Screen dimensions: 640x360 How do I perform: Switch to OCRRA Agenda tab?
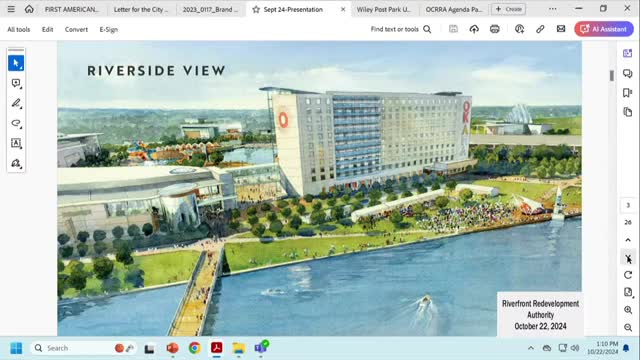point(454,9)
